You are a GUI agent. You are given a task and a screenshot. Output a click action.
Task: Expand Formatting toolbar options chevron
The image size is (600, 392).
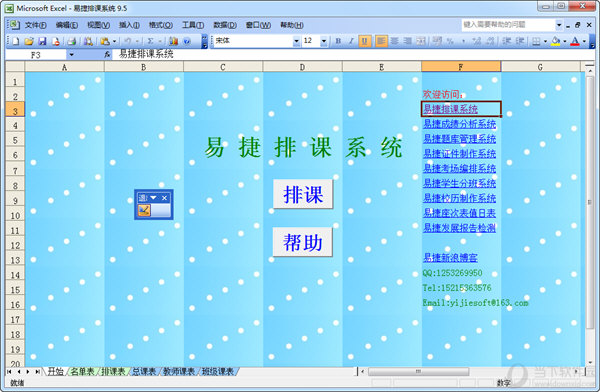point(592,41)
